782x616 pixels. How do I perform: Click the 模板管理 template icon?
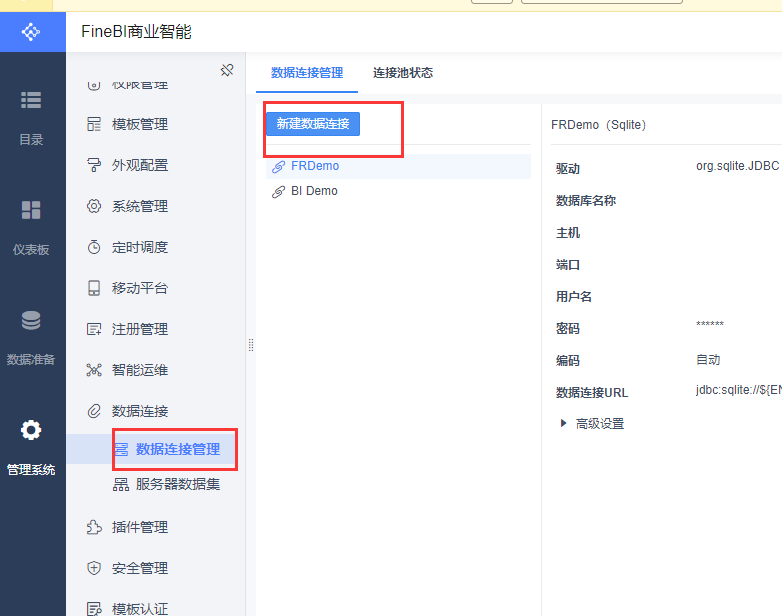click(x=94, y=124)
